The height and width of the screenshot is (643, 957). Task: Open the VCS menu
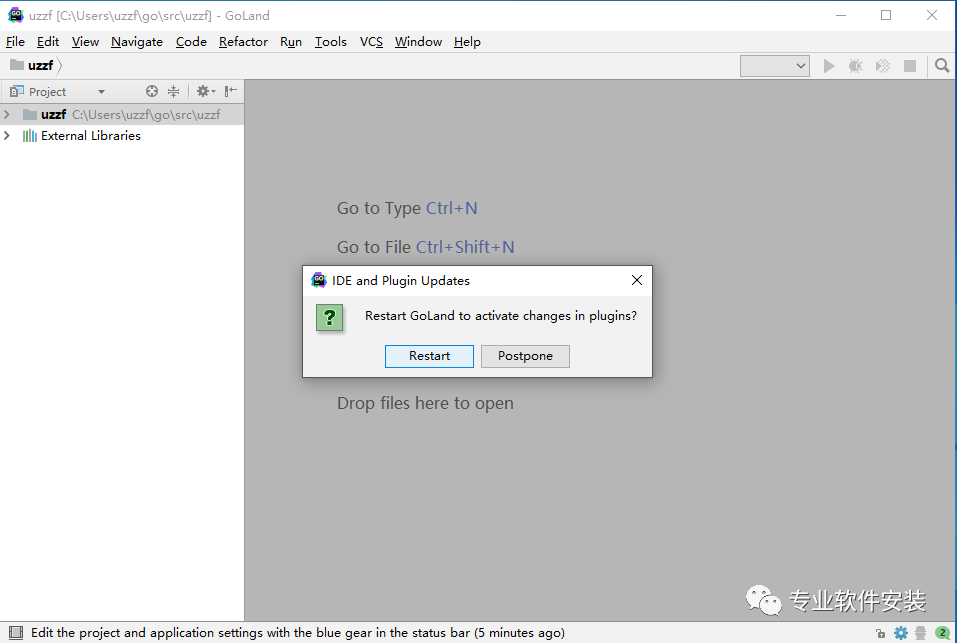pos(371,41)
